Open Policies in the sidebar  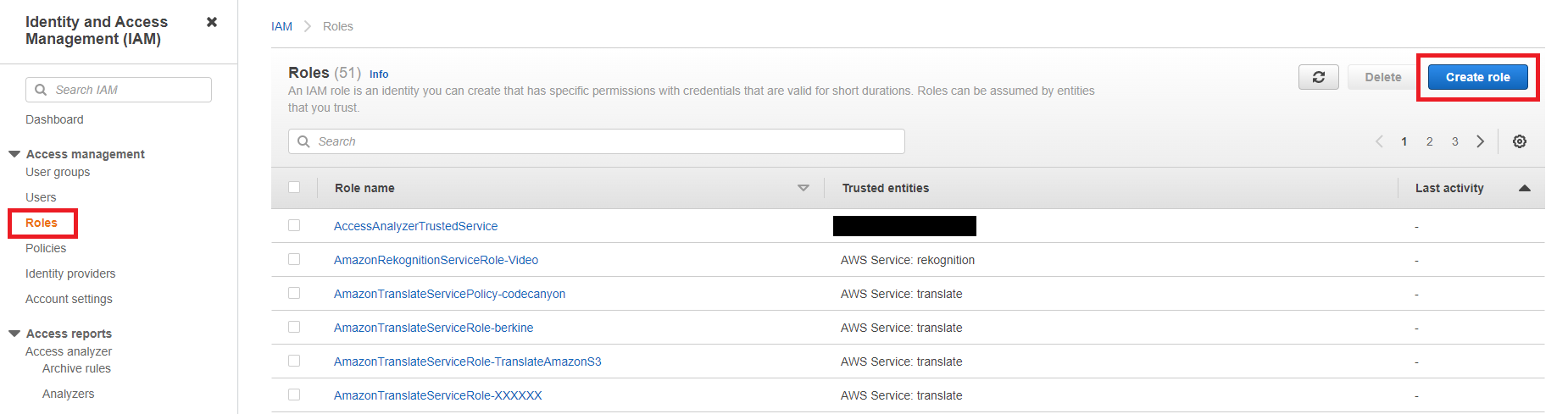(46, 248)
